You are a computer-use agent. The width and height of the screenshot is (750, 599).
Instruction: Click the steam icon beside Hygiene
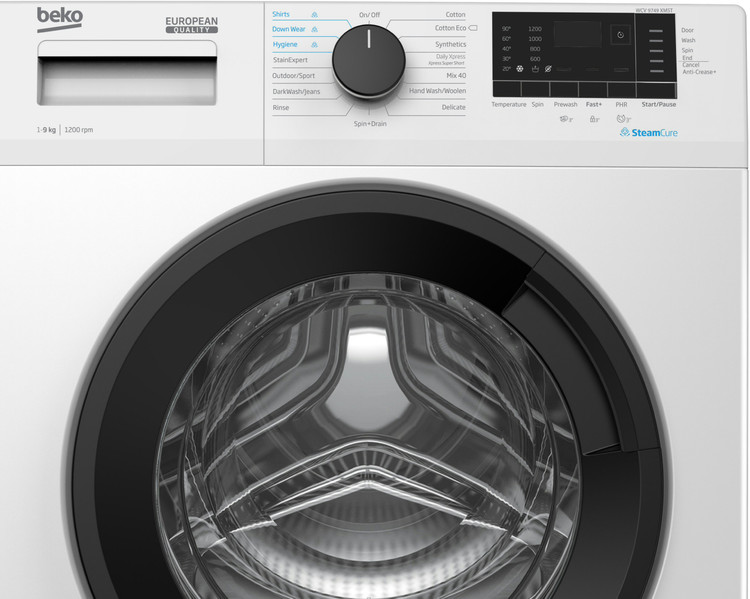(x=316, y=45)
